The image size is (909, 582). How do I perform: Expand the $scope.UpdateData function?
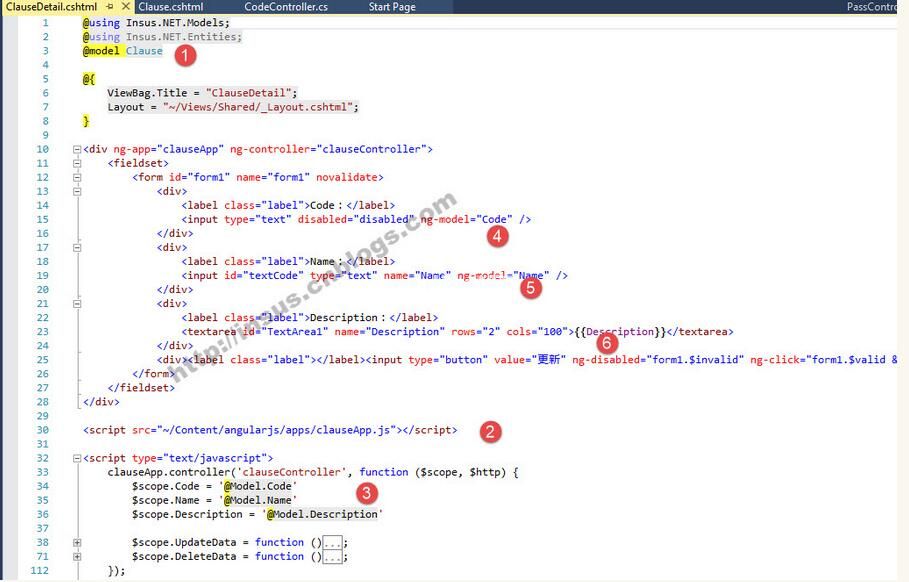click(77, 543)
